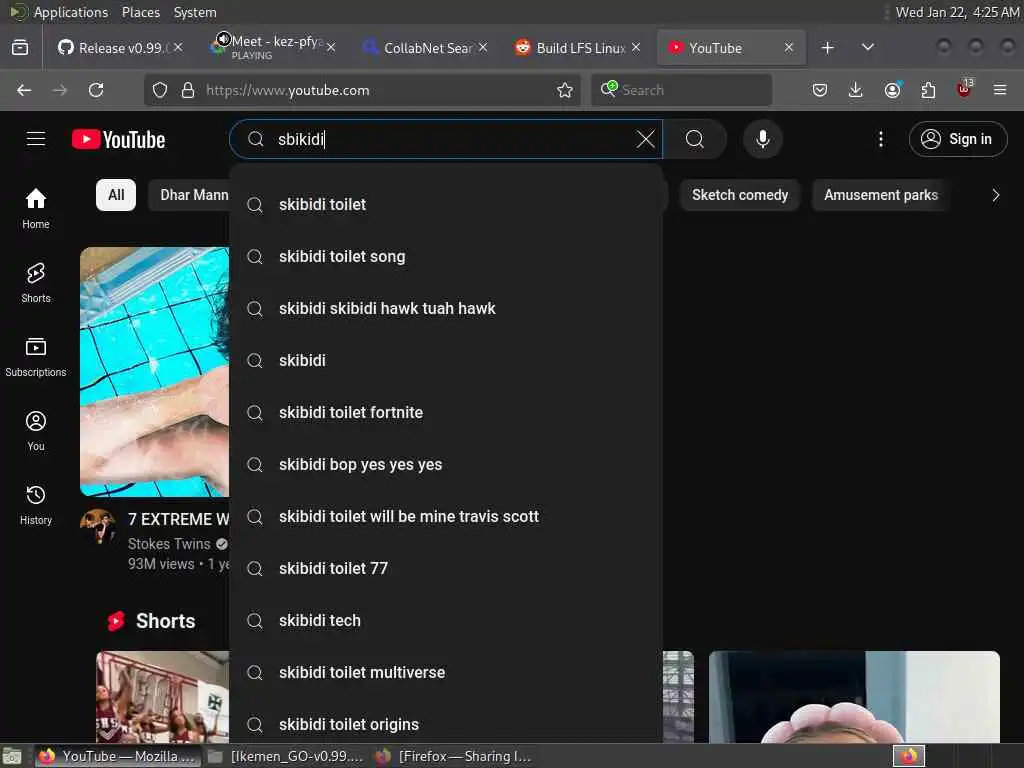Select the Dhar Mann filter chip

tap(189, 195)
